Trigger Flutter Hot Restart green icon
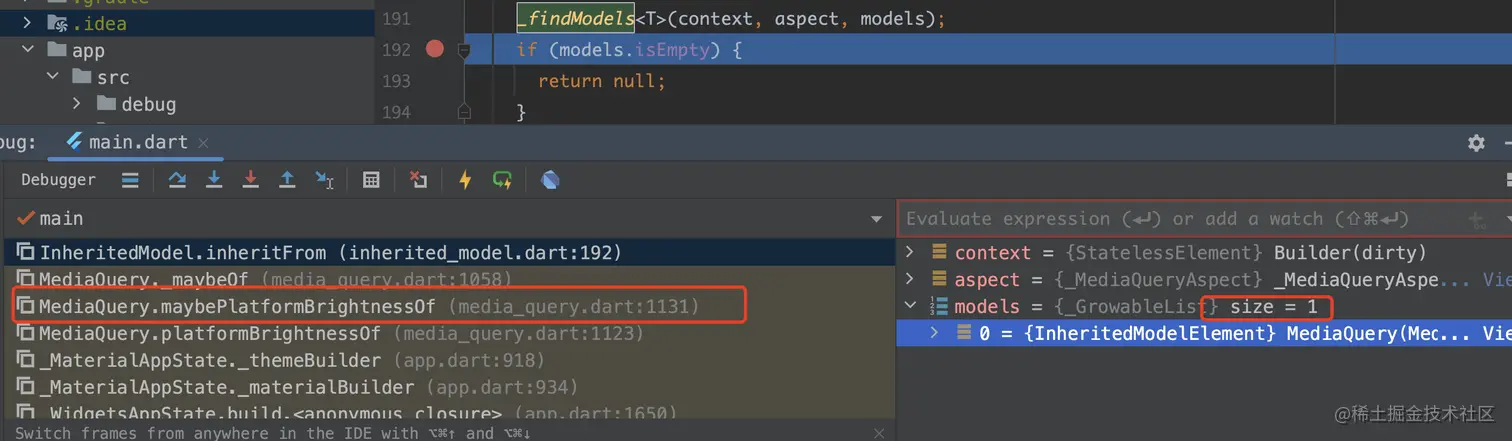This screenshot has width=1512, height=441. point(502,180)
